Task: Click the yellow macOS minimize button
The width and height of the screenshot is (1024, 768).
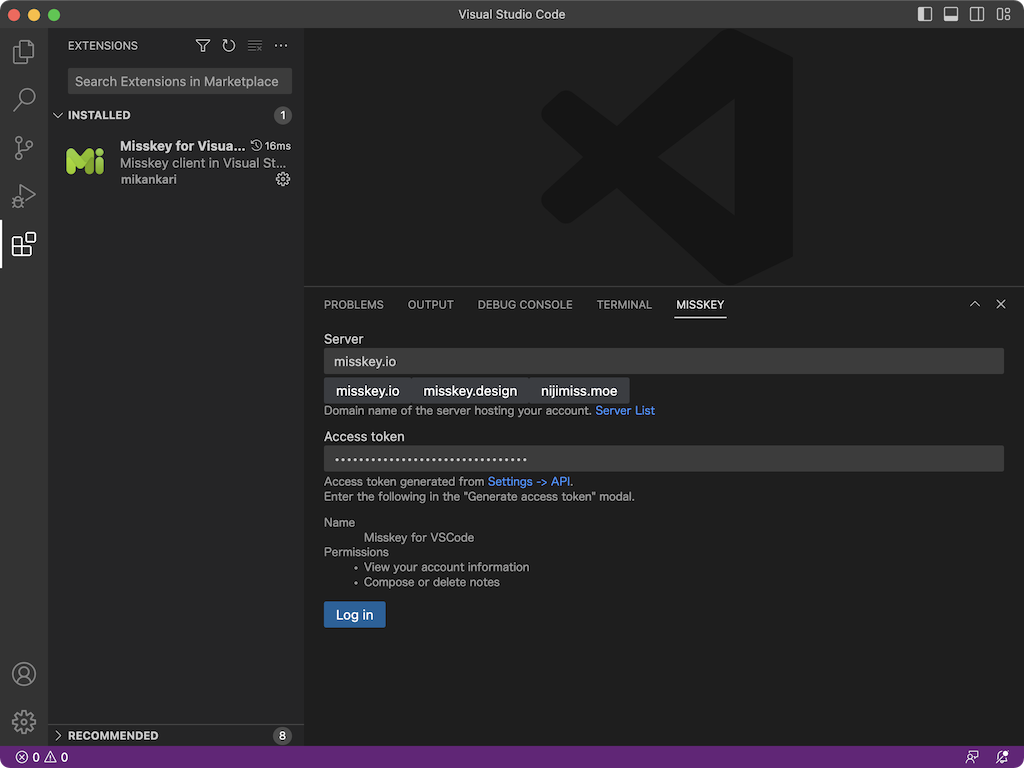Action: pos(34,14)
